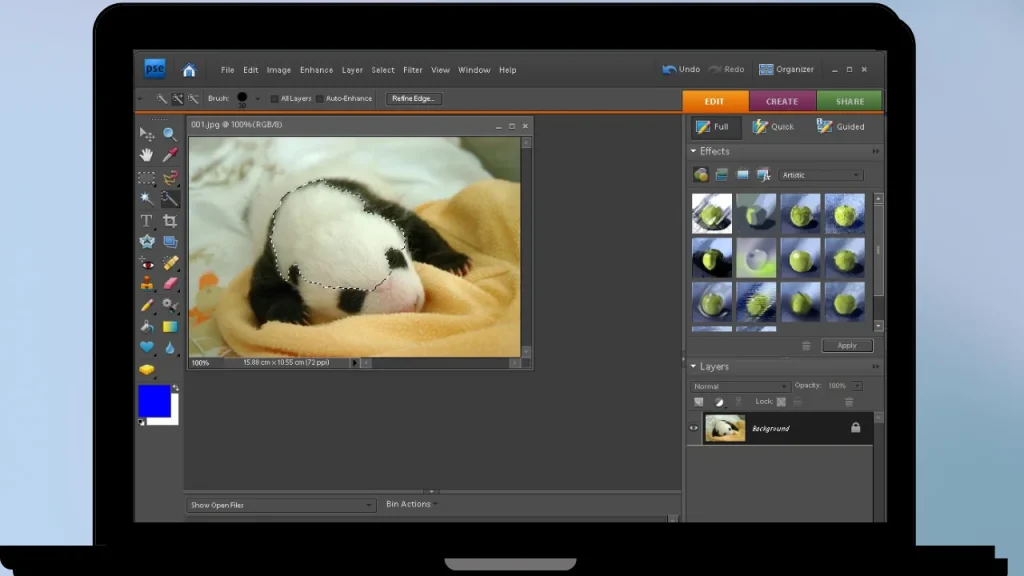The height and width of the screenshot is (576, 1024).
Task: Select the Eyedropper tool
Action: coord(170,155)
